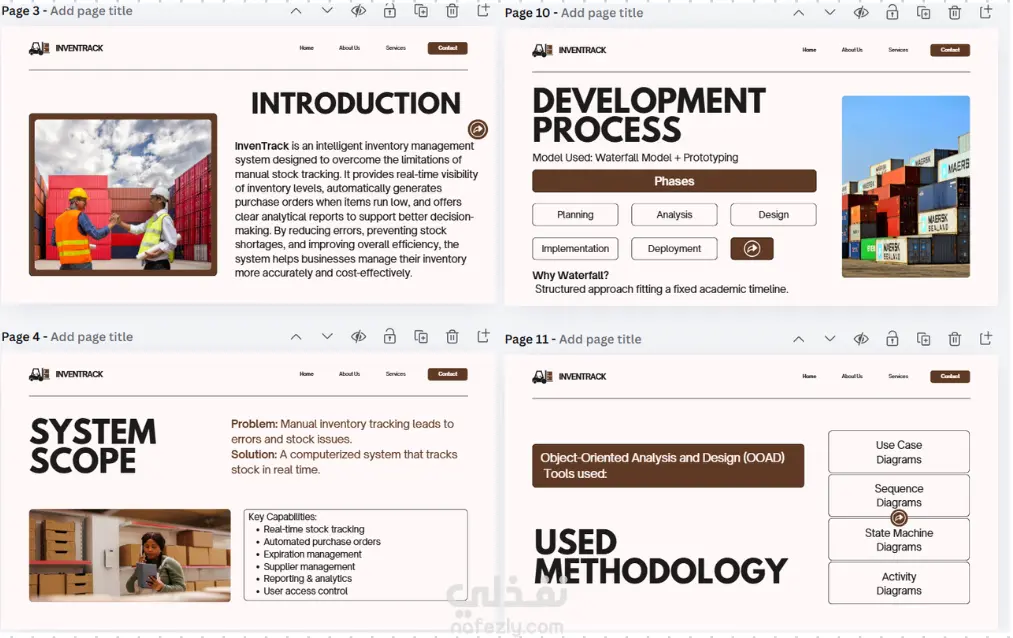Click Contact button on Page 10
1013x638 pixels.
coord(950,50)
